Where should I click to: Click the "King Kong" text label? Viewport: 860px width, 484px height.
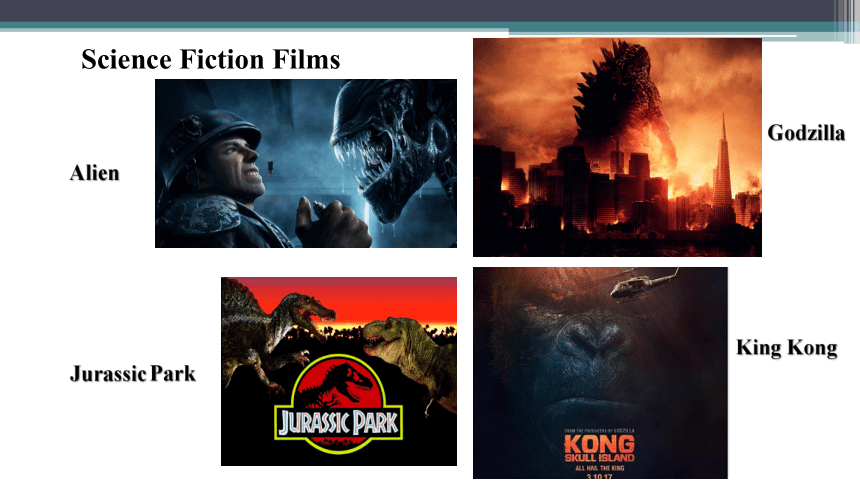pyautogui.click(x=787, y=348)
